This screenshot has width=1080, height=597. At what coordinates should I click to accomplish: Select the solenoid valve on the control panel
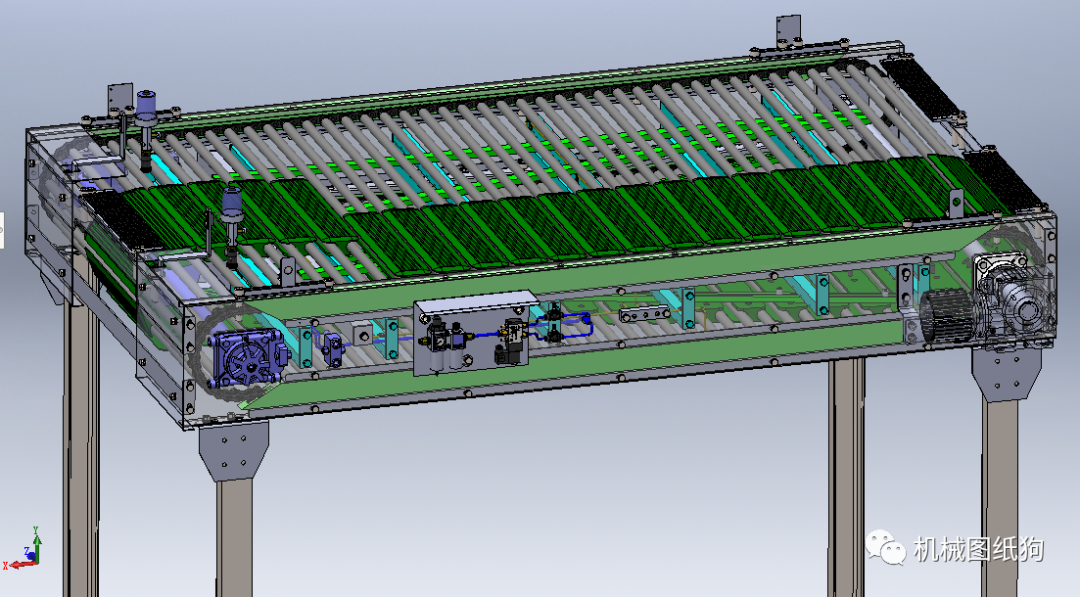click(511, 343)
